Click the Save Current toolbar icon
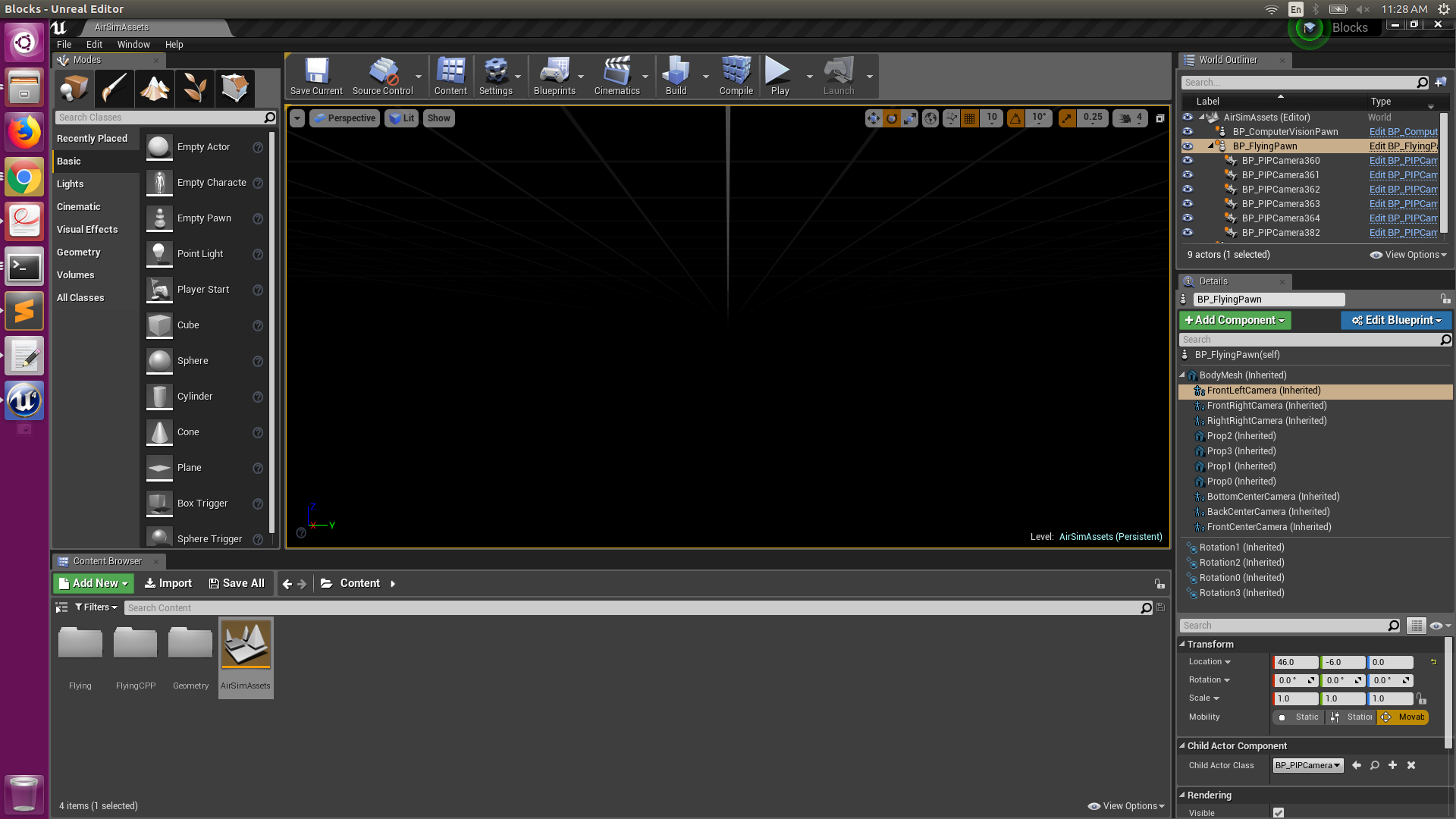This screenshot has width=1456, height=819. [x=316, y=76]
